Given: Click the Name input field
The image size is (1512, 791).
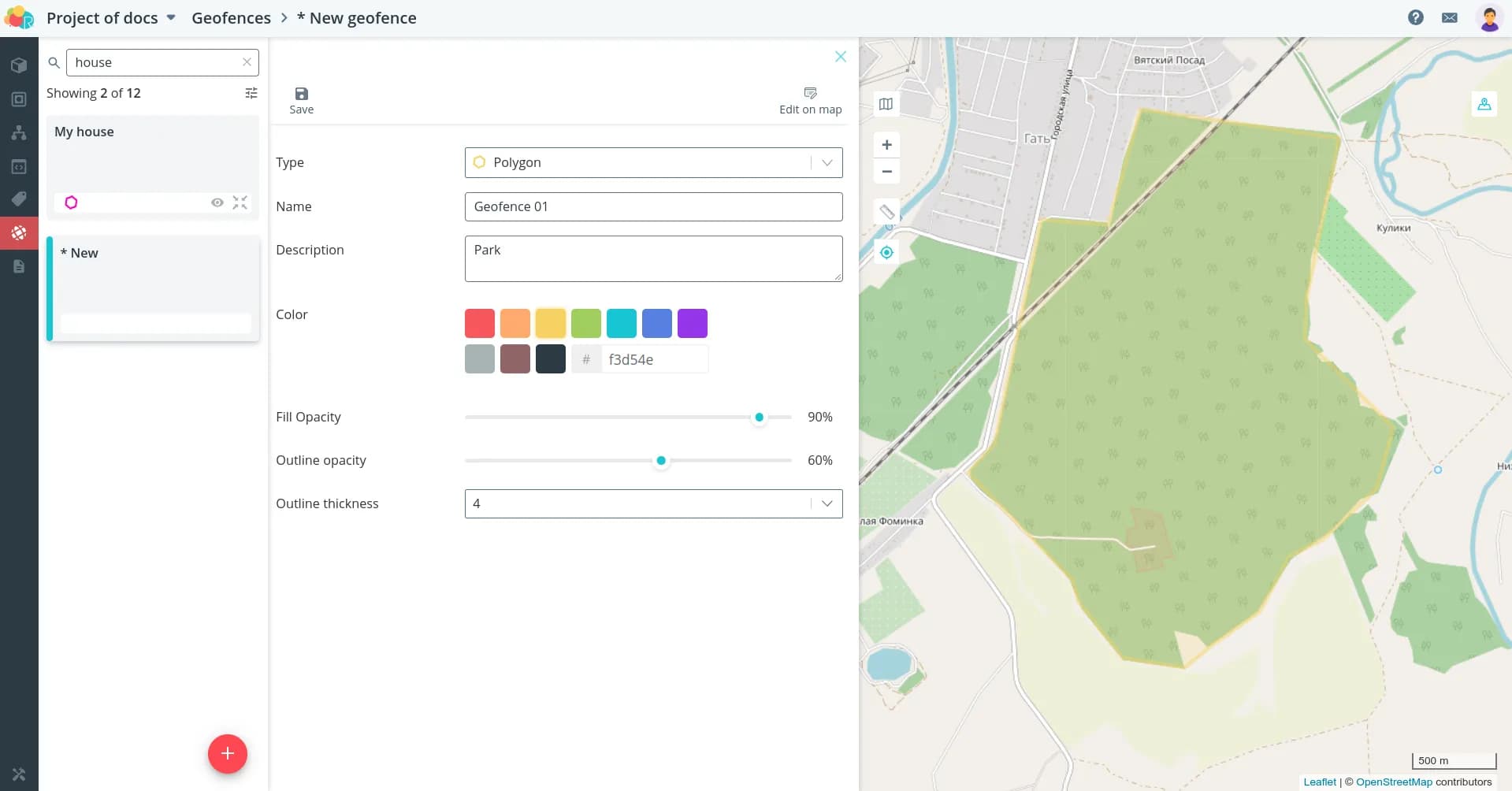Looking at the screenshot, I should click(653, 206).
